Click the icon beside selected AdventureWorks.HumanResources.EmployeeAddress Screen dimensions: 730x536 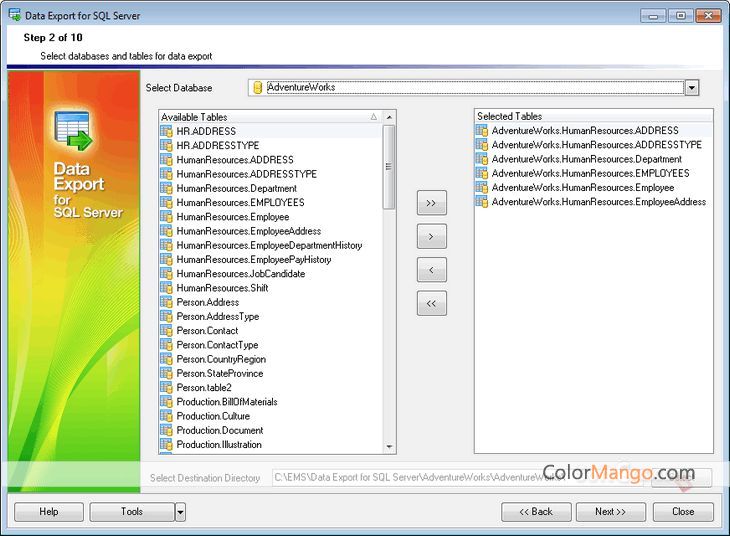(x=482, y=202)
